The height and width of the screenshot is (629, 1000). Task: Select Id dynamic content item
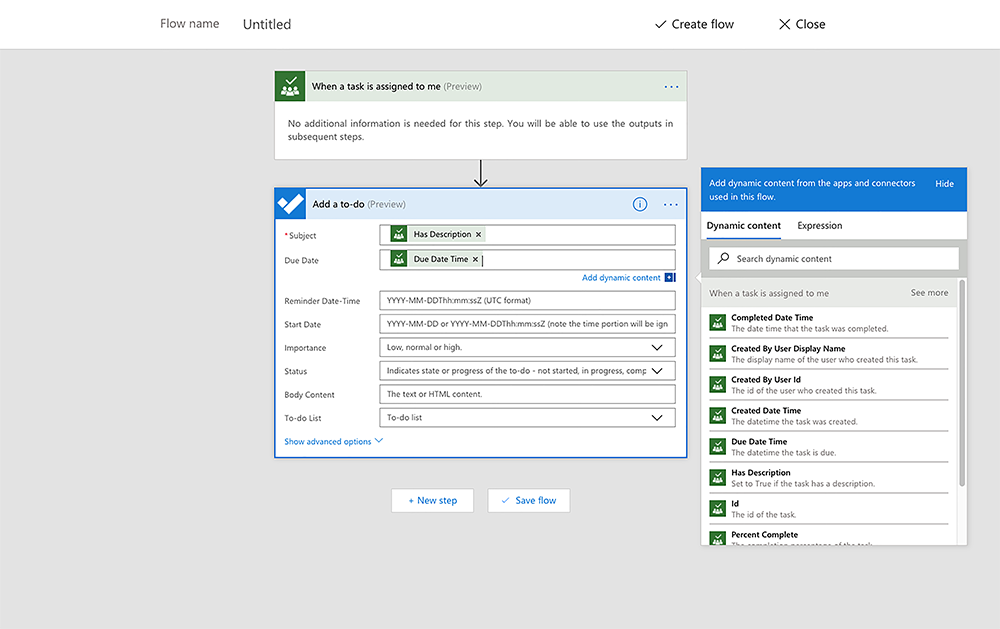[829, 508]
